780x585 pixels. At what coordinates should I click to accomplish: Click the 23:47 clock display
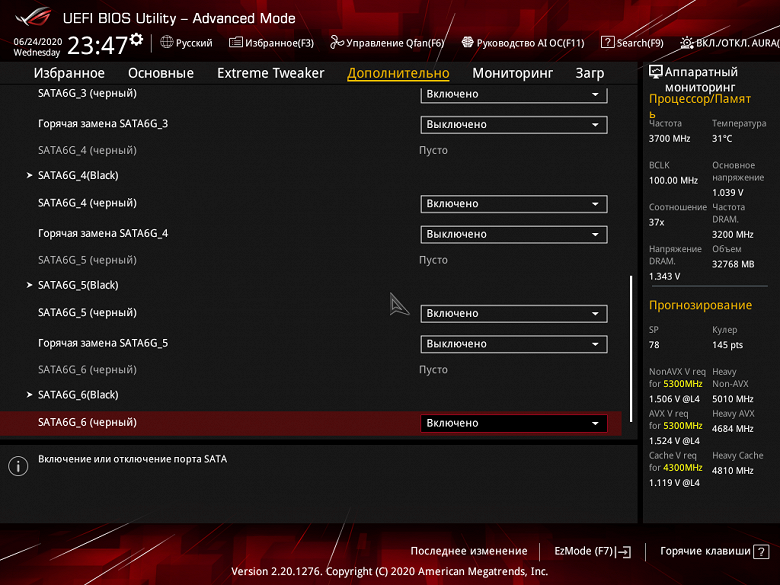click(98, 45)
